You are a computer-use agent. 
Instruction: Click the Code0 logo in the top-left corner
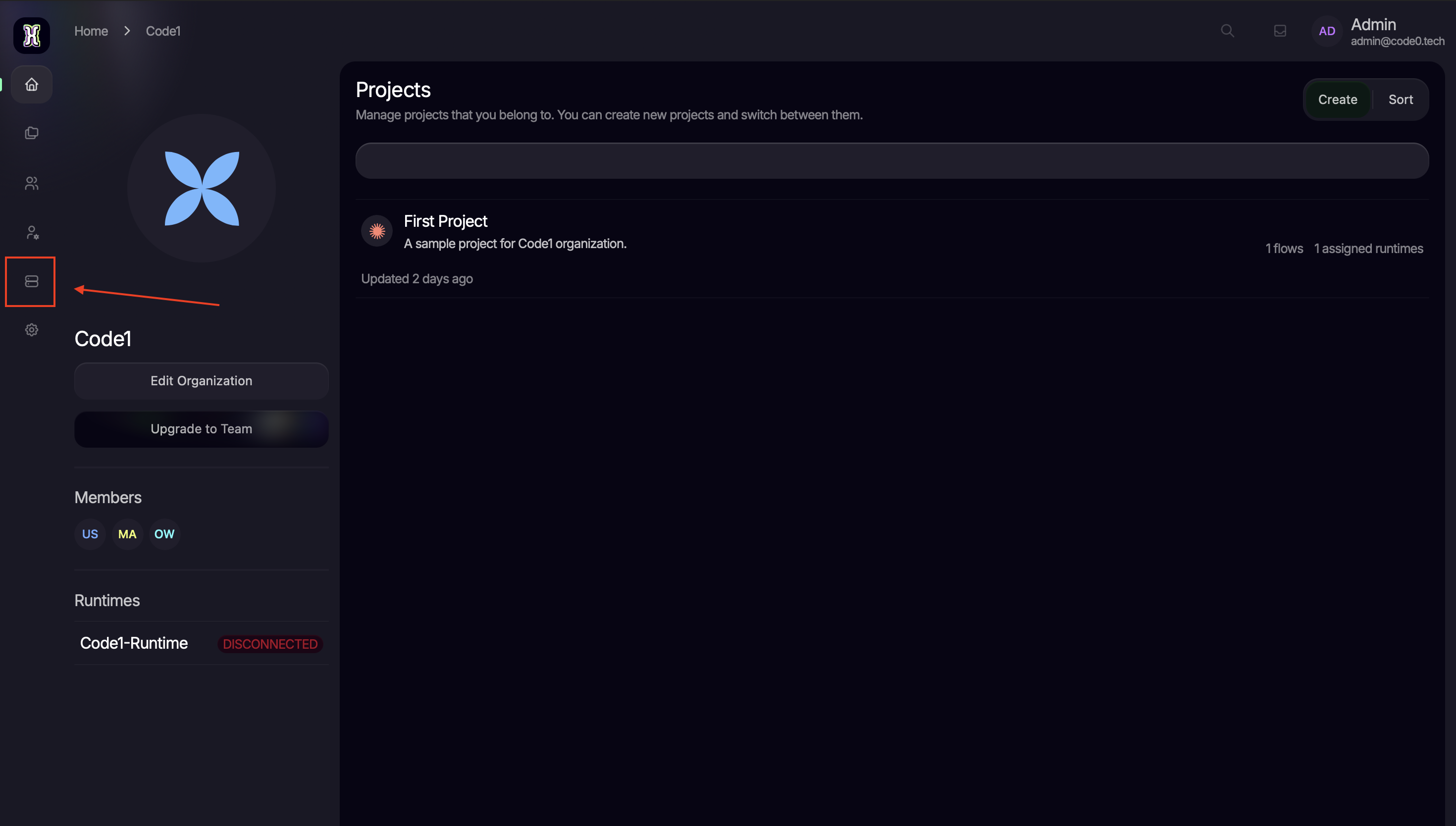click(31, 35)
